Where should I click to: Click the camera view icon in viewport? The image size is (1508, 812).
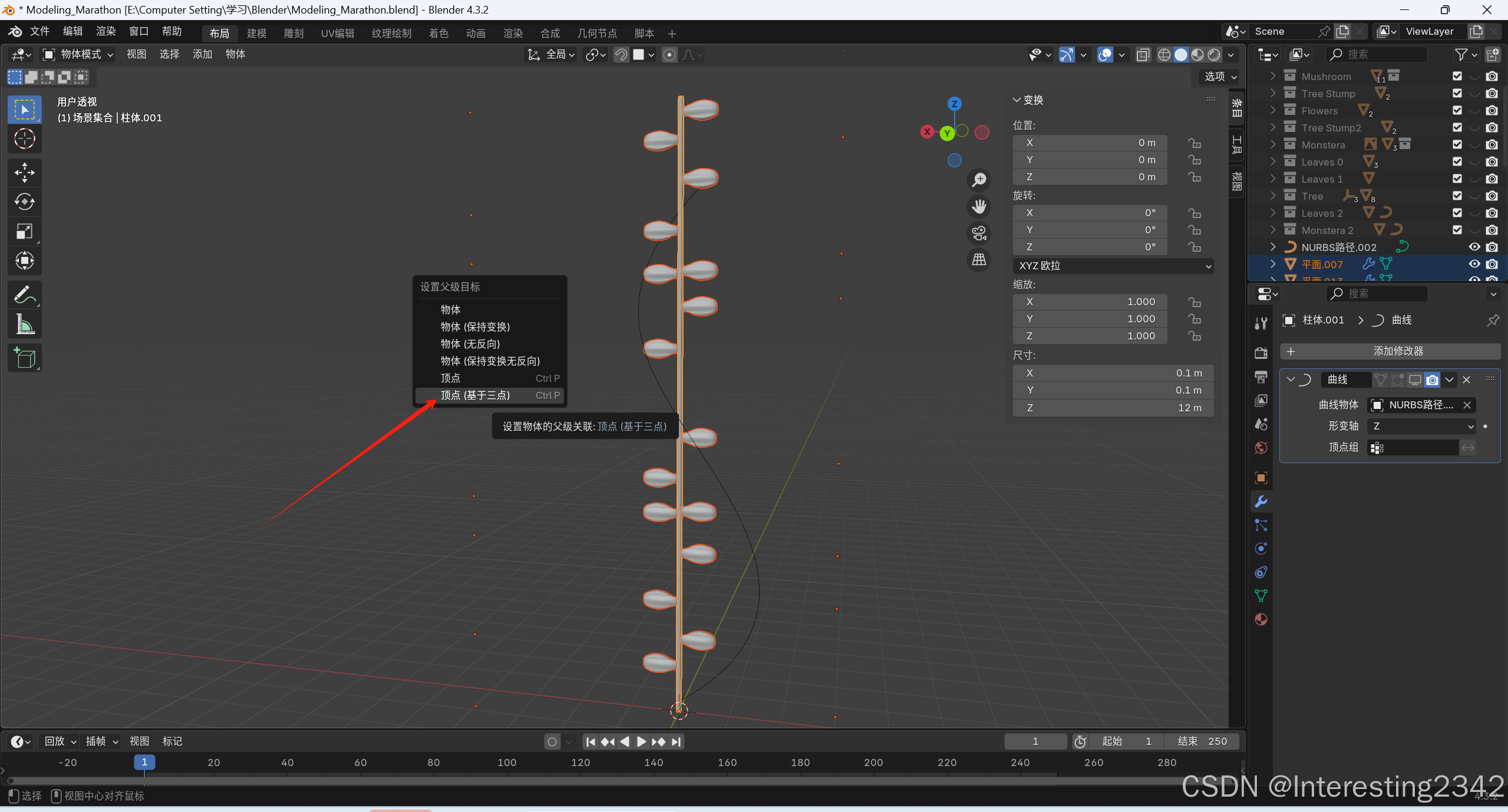[x=979, y=233]
